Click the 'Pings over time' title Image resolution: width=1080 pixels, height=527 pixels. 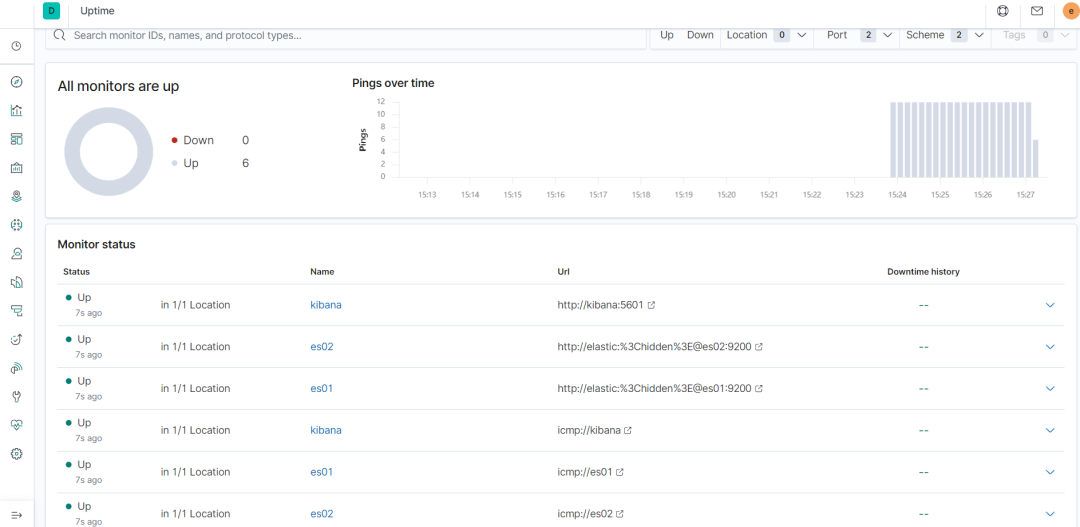tap(393, 83)
